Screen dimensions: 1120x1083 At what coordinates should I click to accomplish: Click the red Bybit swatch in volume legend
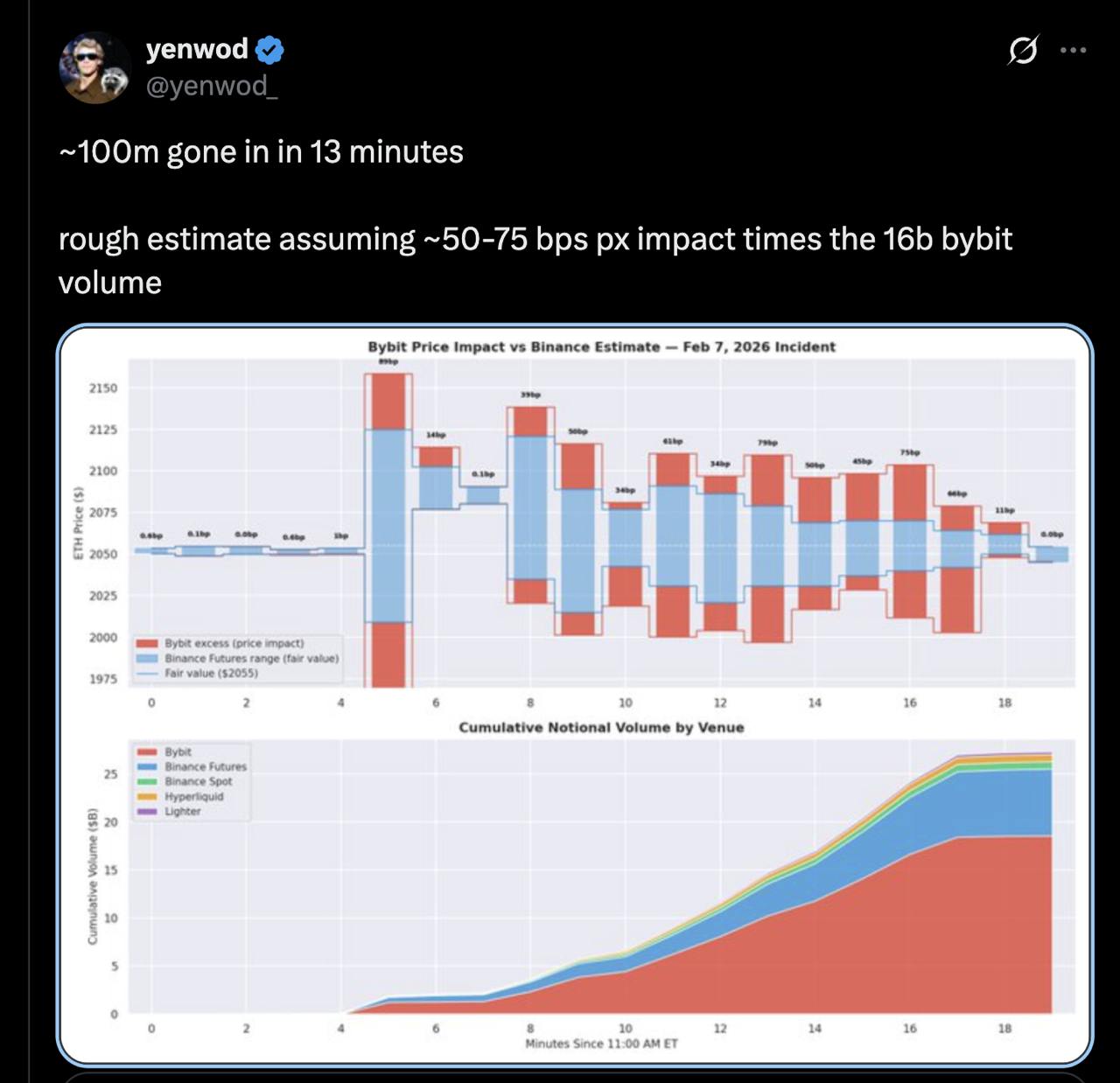(147, 751)
